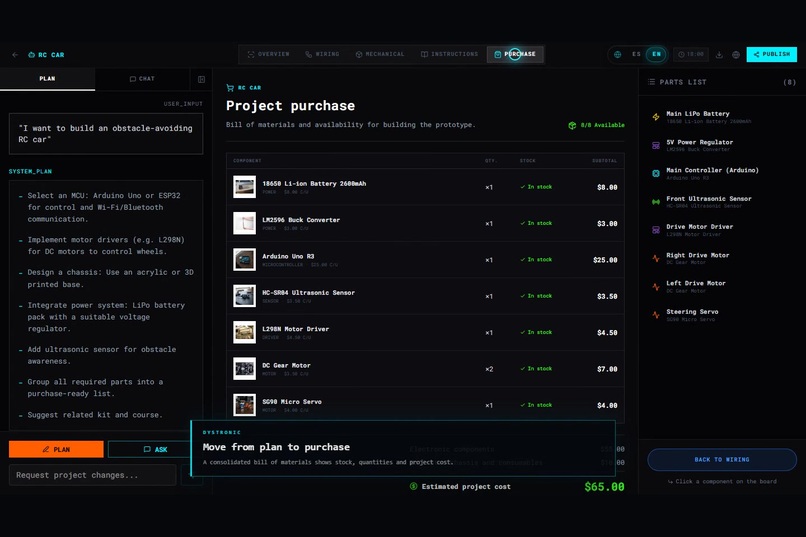Click the user input prompt box
806x537 pixels.
point(106,134)
